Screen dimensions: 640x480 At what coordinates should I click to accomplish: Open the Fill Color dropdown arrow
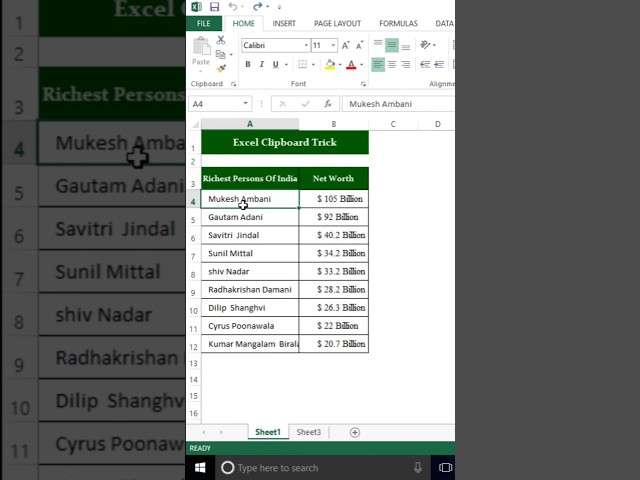point(340,64)
